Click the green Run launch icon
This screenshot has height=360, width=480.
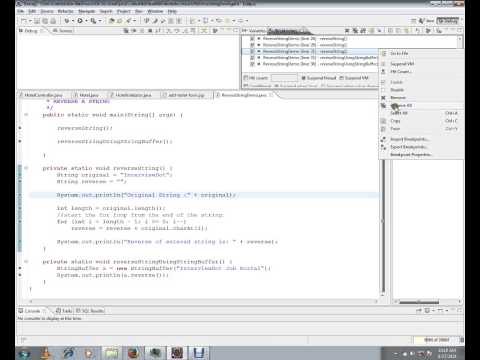click(x=80, y=21)
